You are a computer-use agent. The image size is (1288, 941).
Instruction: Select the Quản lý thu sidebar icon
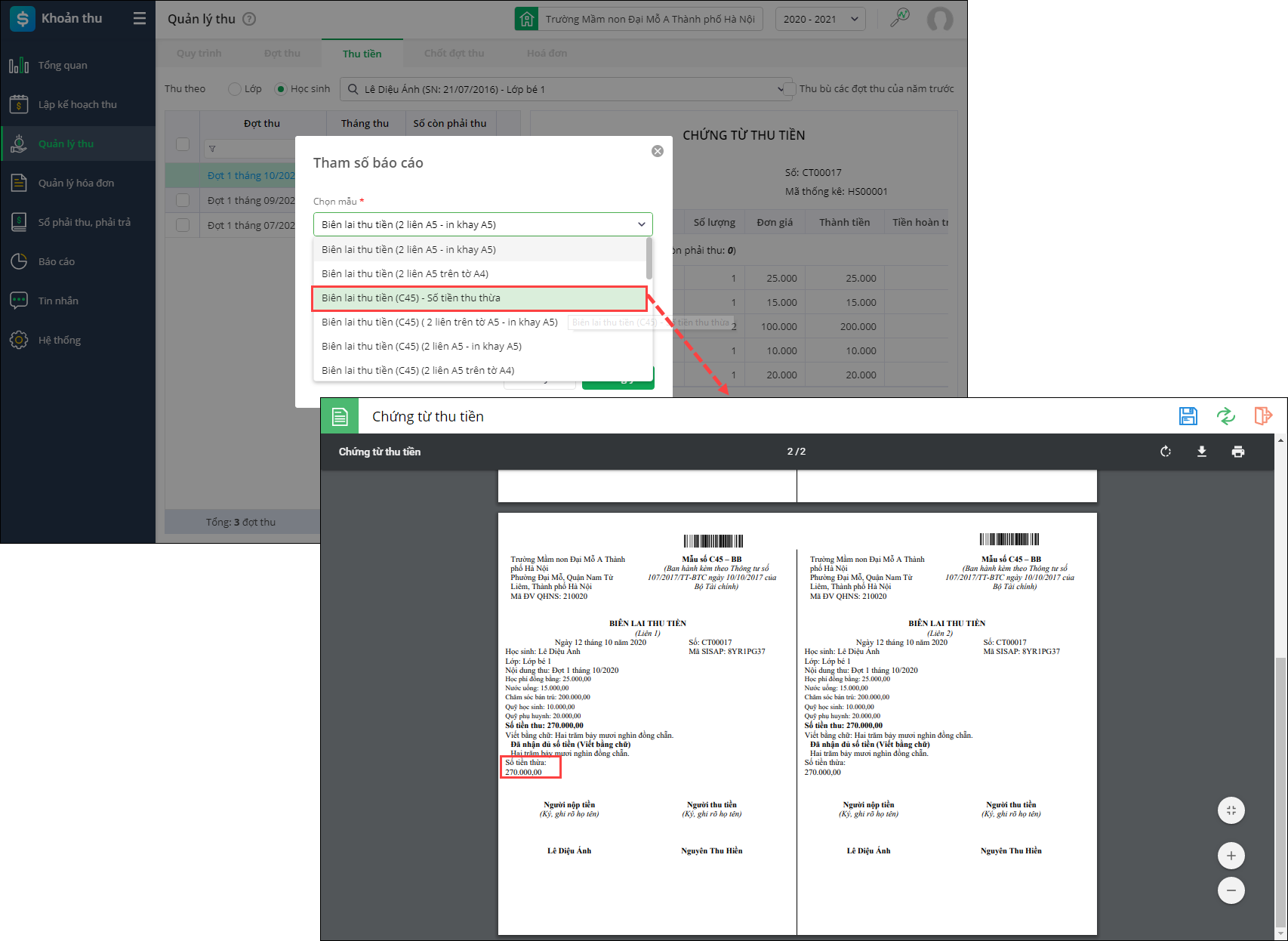19,143
